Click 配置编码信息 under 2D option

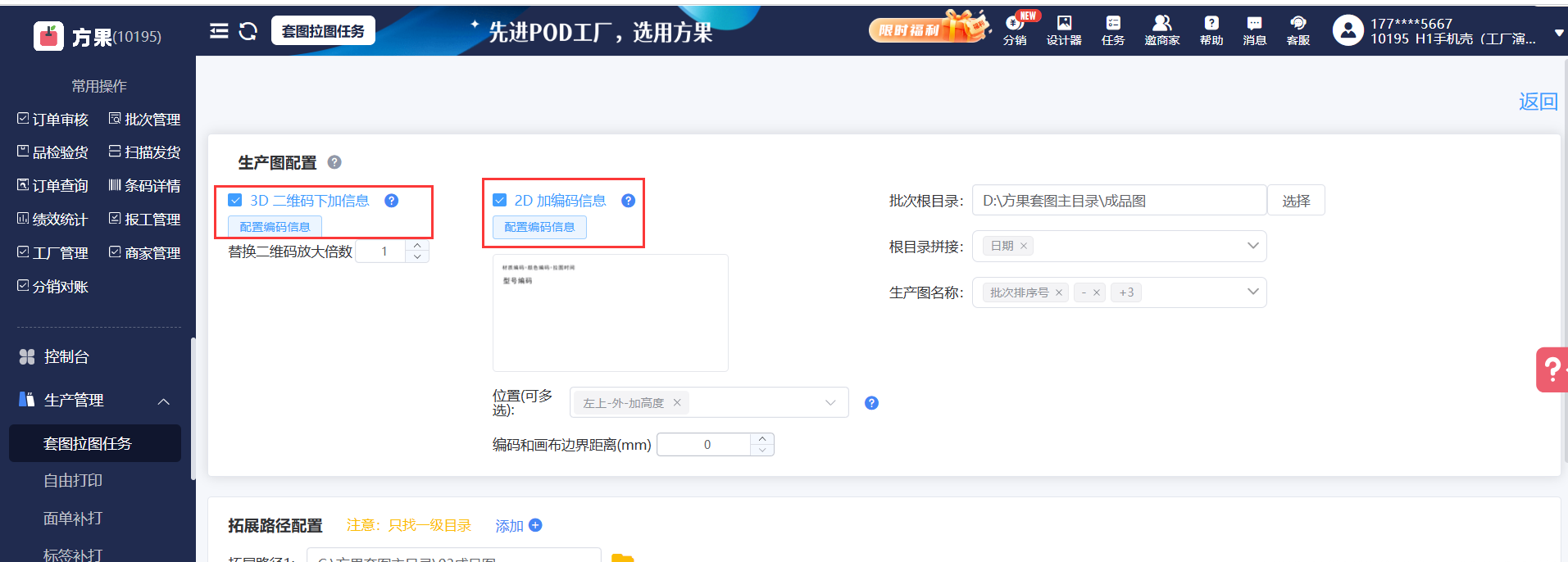pyautogui.click(x=539, y=227)
